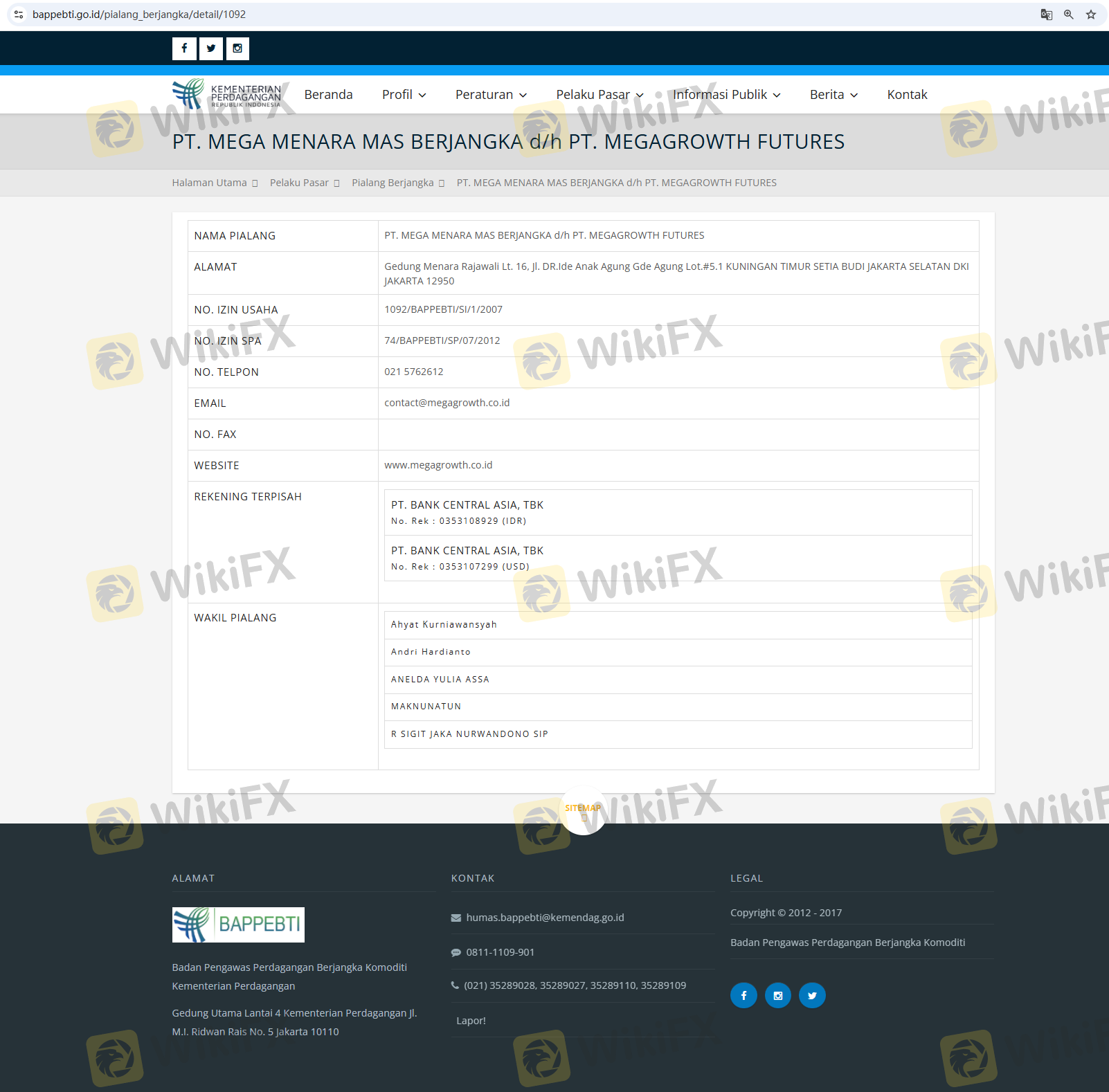Image resolution: width=1109 pixels, height=1092 pixels.
Task: Select representative R SIGIT JAKA NURWANDONO SIP
Action: click(x=469, y=734)
